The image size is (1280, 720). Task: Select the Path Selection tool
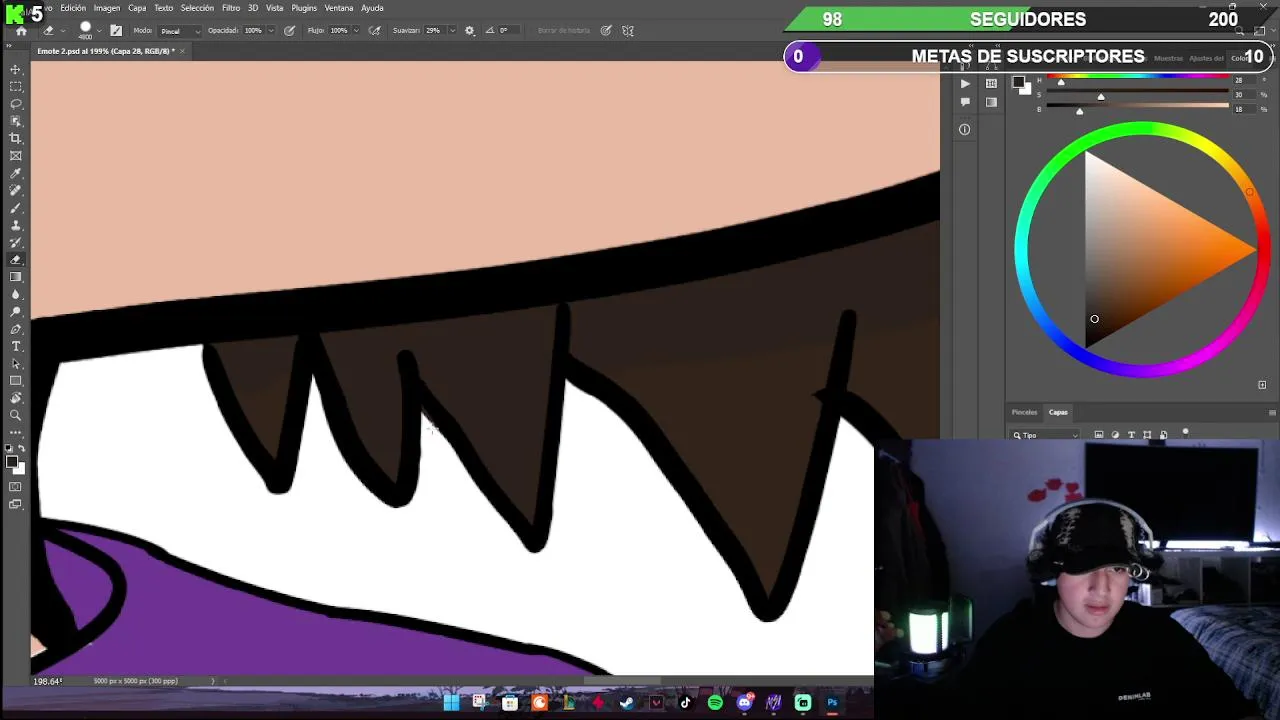16,364
